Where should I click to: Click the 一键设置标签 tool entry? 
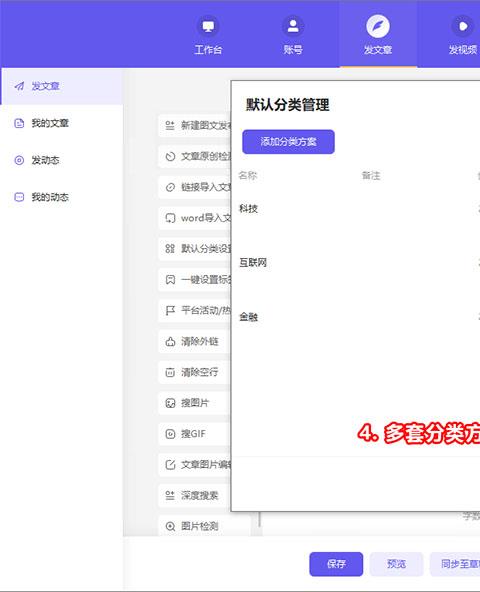[x=194, y=279]
